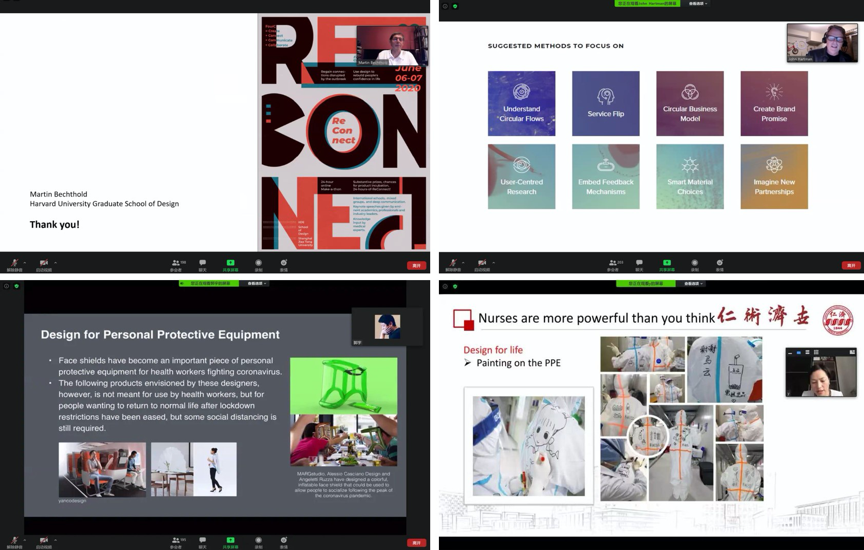The image size is (864, 550).
Task: Leave the meeting in Martin Bechthold window
Action: [x=417, y=265]
